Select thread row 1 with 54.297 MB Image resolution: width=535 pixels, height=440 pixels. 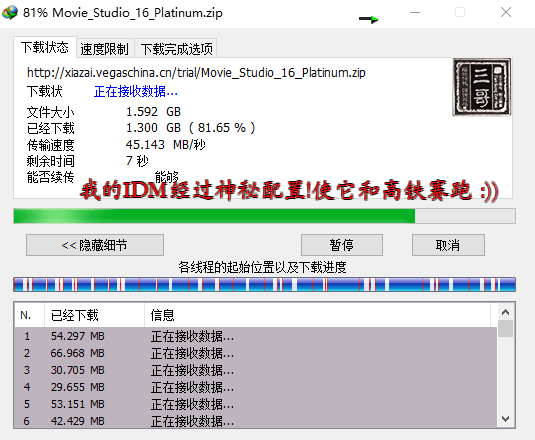(x=256, y=336)
